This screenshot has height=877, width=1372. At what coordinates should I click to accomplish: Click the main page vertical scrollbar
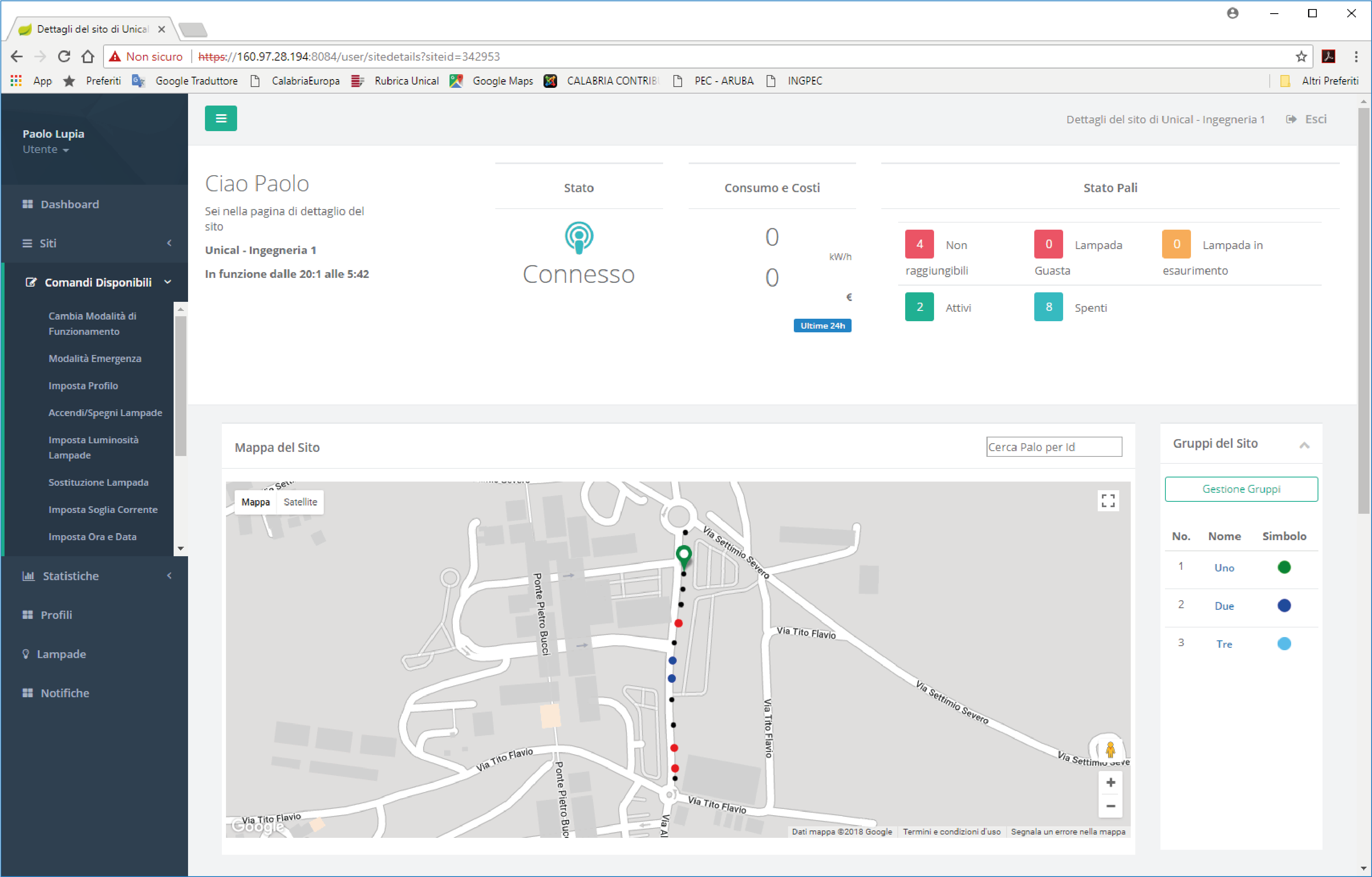pos(1363,310)
